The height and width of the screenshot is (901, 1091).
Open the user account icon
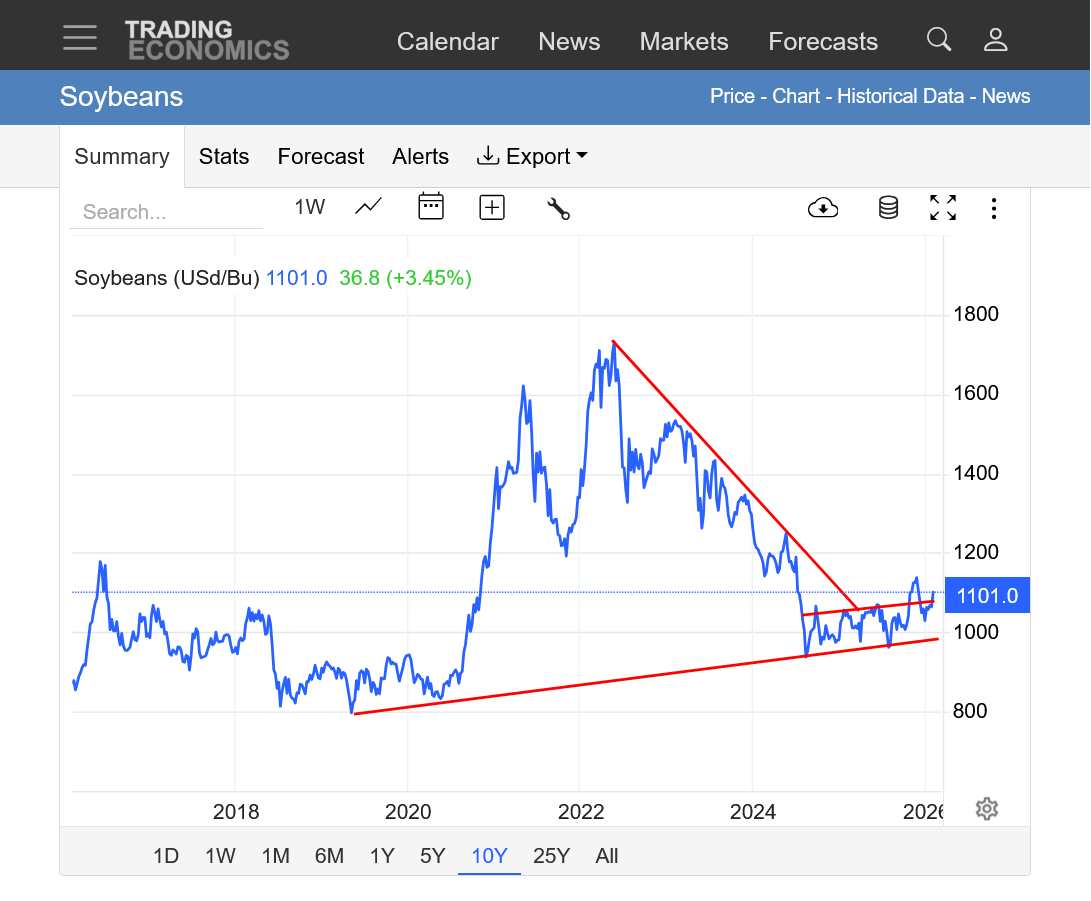pos(995,39)
